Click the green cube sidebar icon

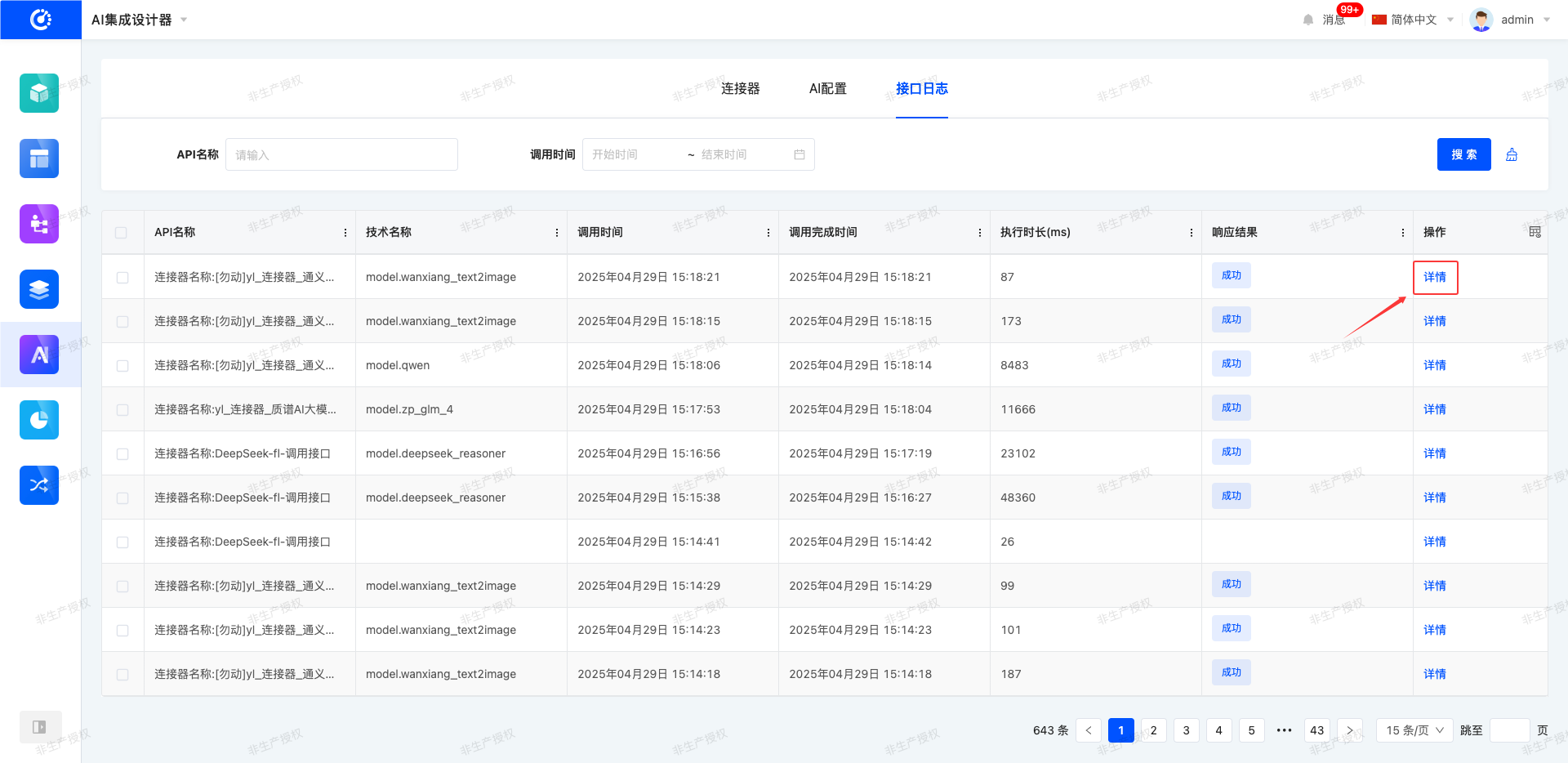(x=39, y=93)
